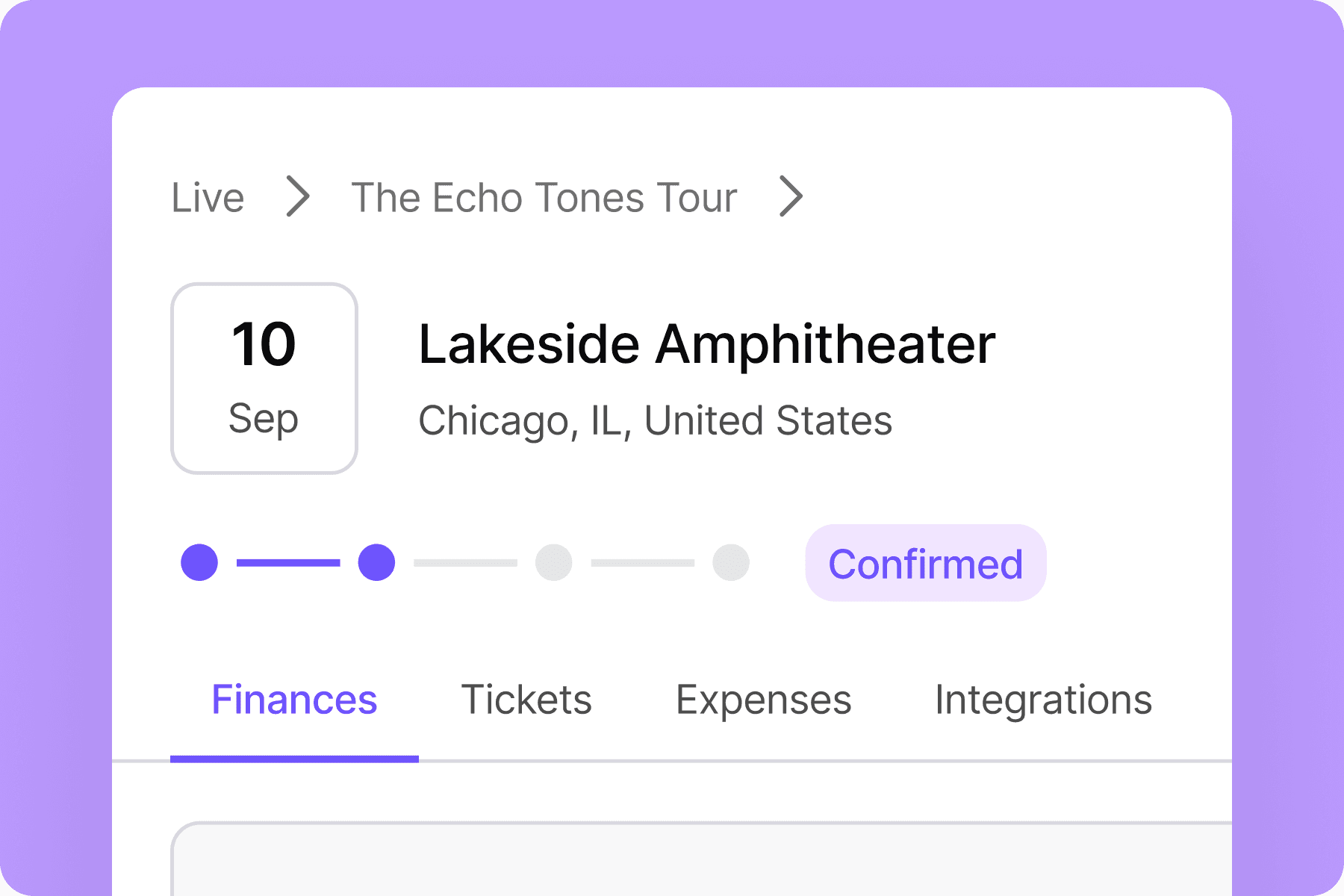The height and width of the screenshot is (896, 1344).
Task: Switch to the Finances tab
Action: 294,700
